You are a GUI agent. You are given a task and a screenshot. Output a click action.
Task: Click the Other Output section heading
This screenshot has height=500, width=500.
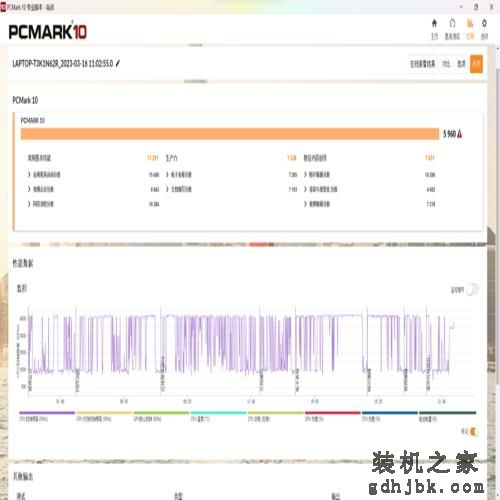tap(23, 477)
